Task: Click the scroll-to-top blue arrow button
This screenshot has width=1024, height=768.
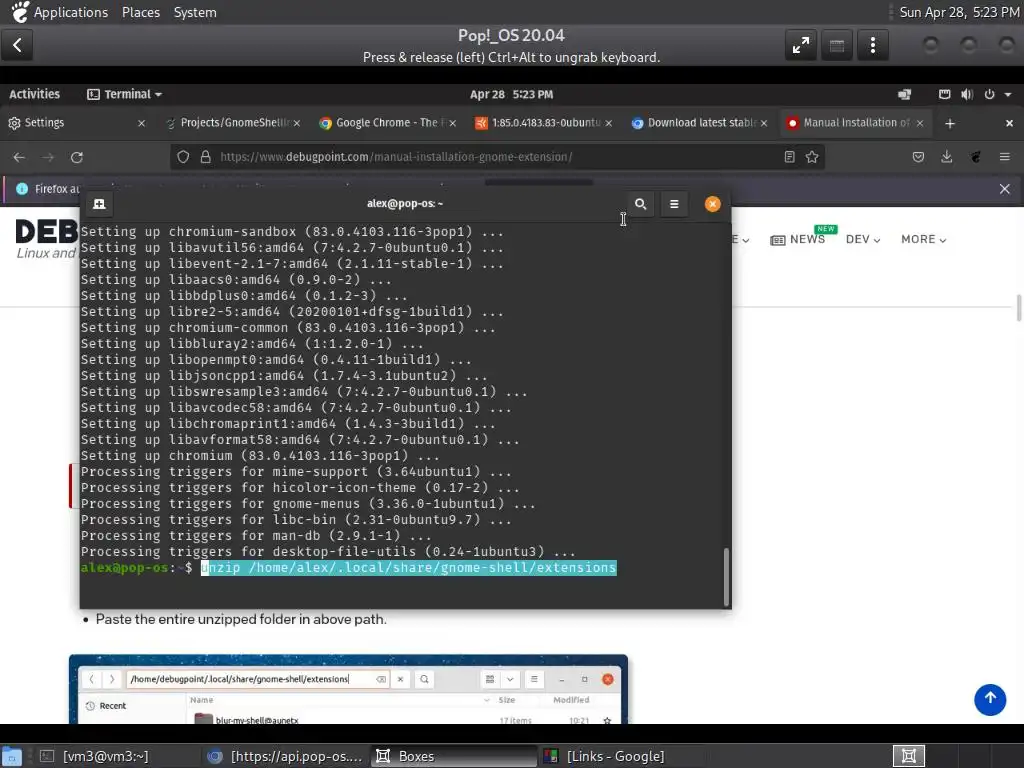Action: [990, 699]
